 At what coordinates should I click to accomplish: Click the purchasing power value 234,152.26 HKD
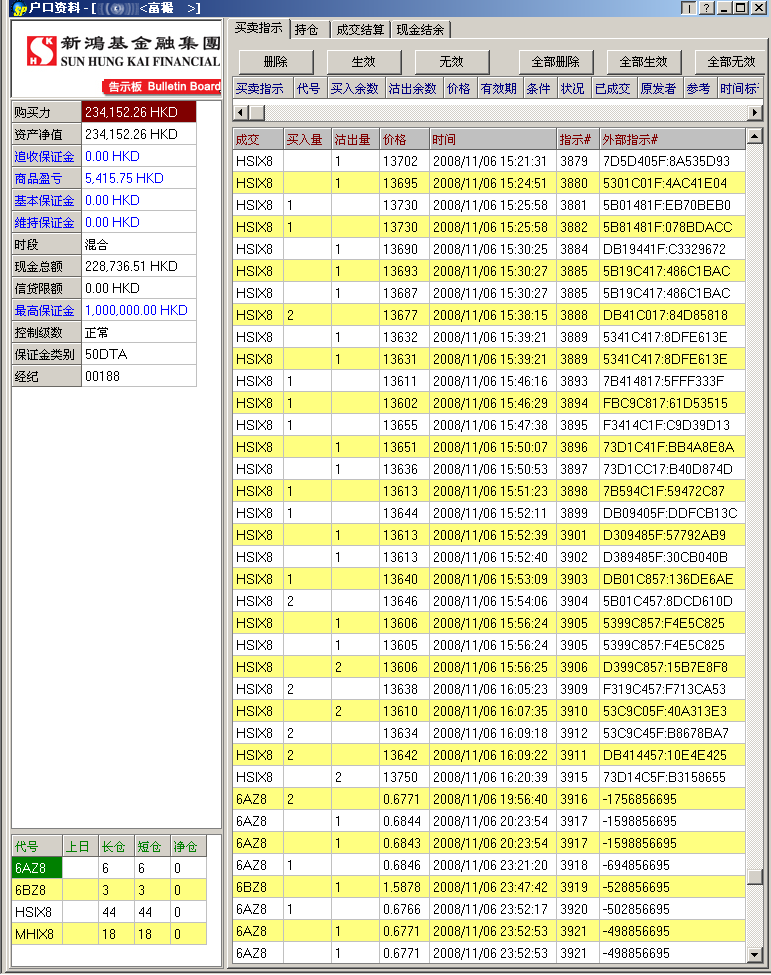point(139,113)
